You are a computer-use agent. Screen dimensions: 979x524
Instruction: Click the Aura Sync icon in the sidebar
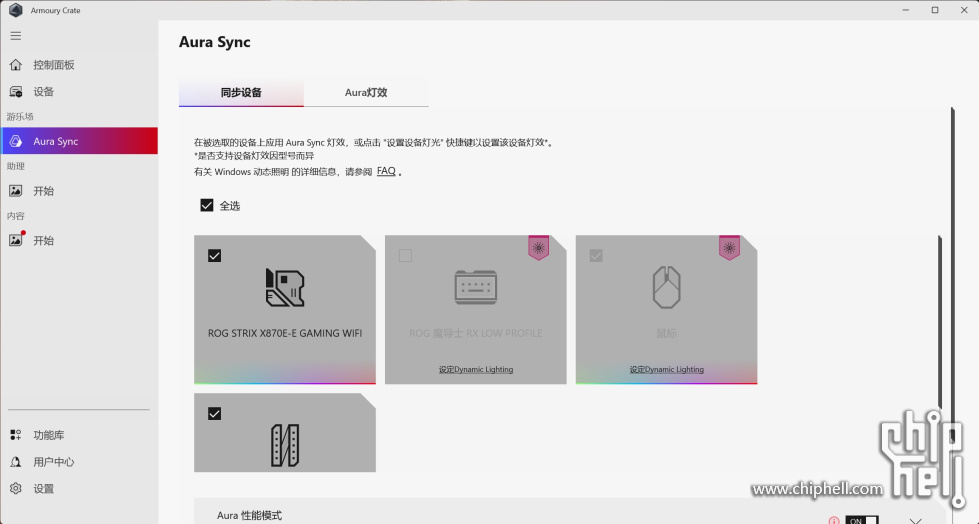click(16, 141)
